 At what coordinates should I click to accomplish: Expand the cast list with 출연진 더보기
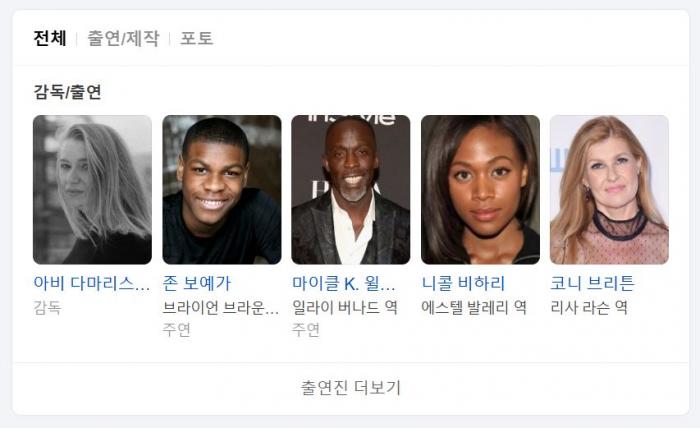(x=351, y=387)
